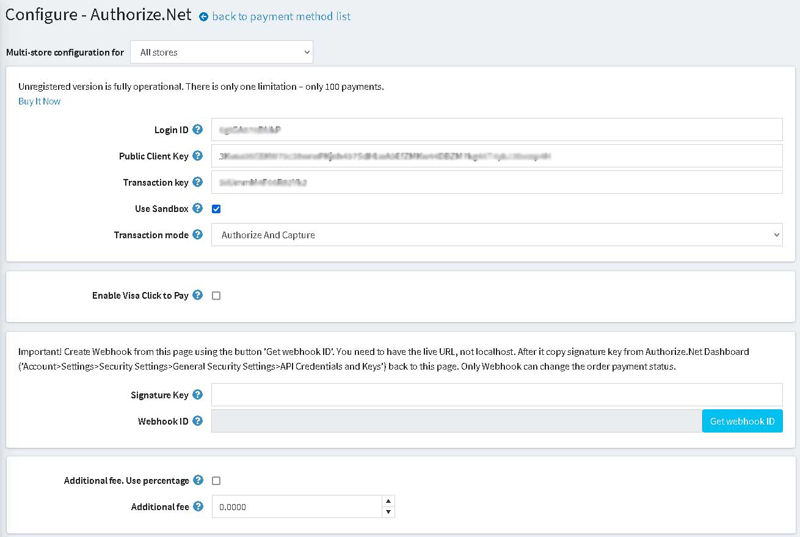The width and height of the screenshot is (800, 537).
Task: Click the Configure - Authorize.Net heading
Action: point(98,14)
